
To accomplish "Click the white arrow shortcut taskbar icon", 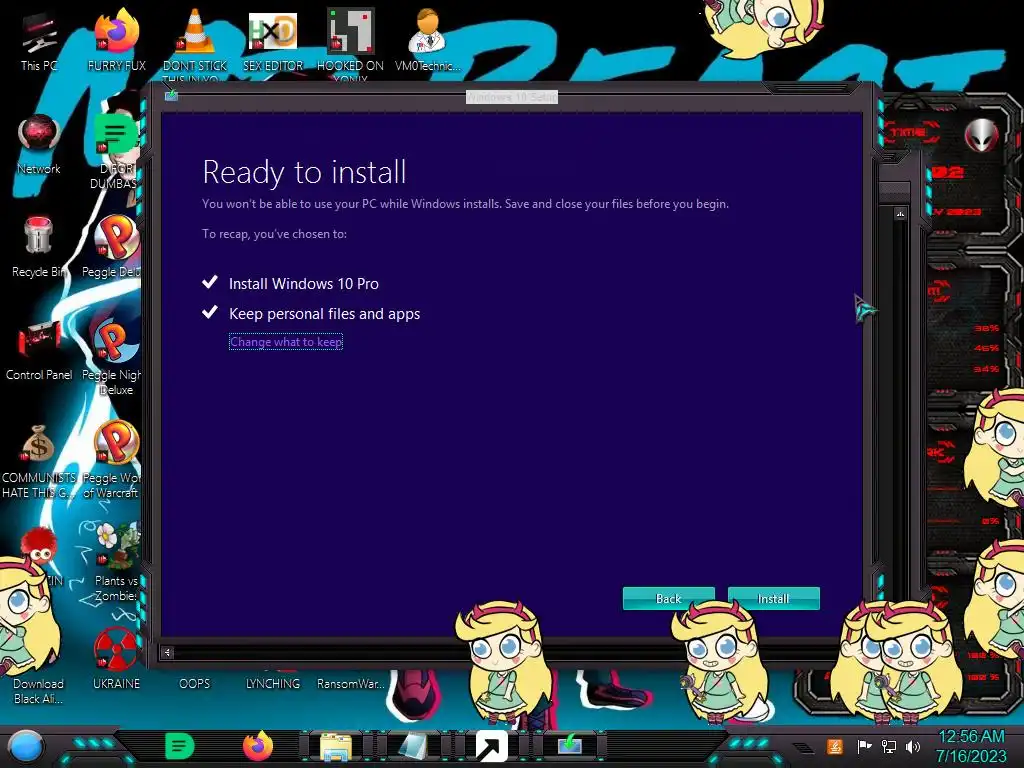I will 492,746.
